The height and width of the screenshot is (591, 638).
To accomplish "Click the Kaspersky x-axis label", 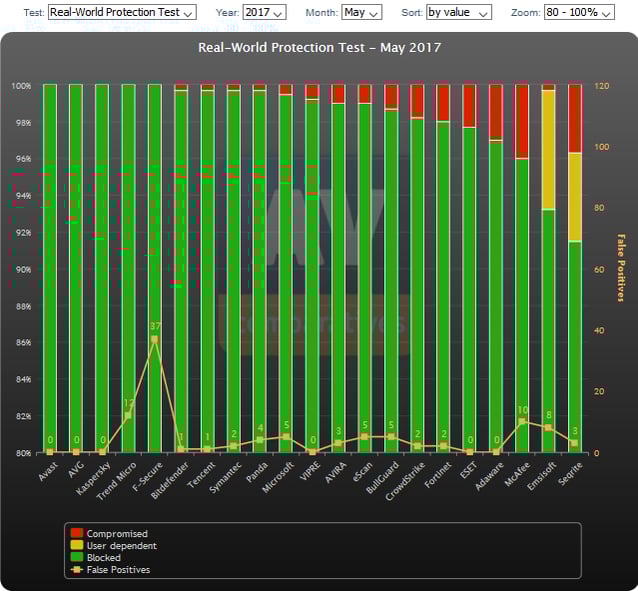I will click(94, 478).
